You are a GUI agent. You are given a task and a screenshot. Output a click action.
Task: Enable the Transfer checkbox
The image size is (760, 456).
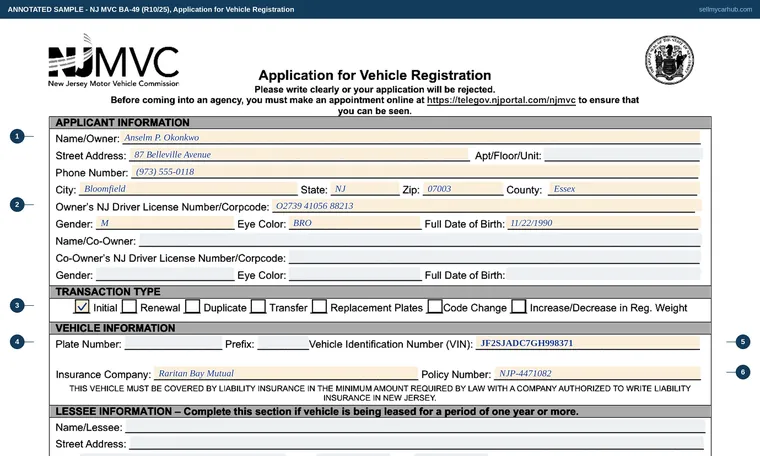258,306
